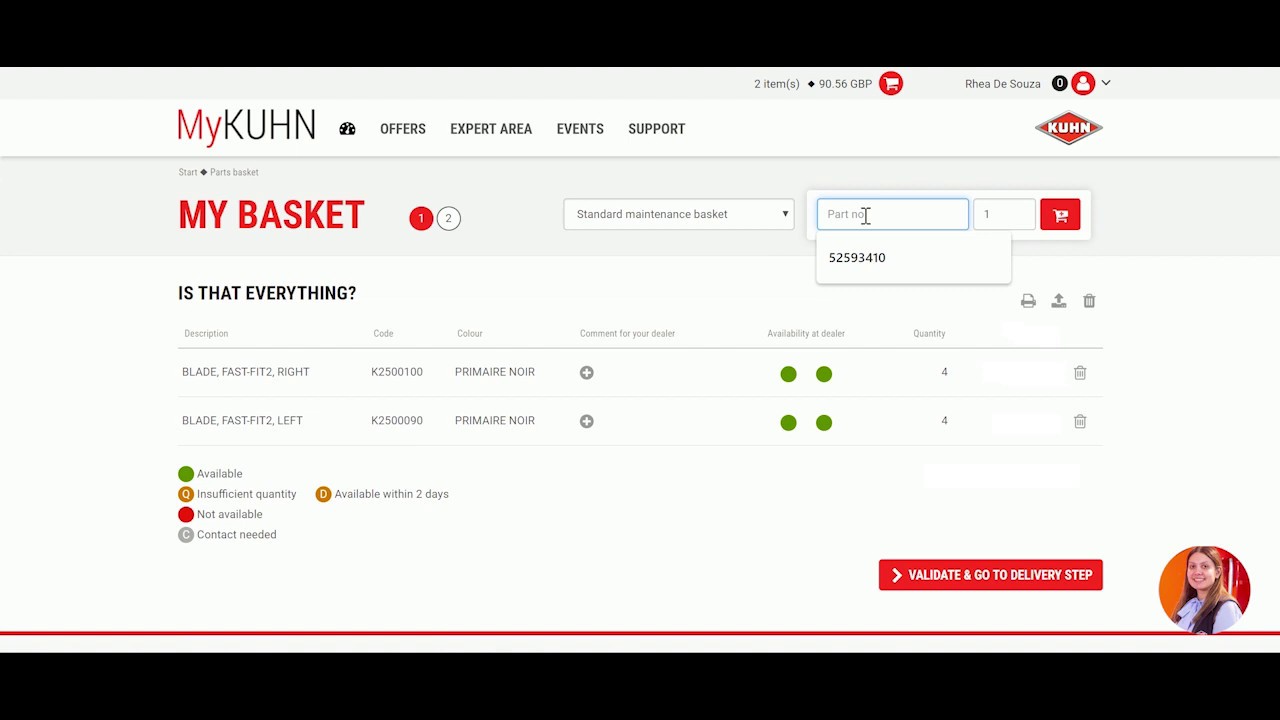
Task: Empty basket using the top trash icon
Action: tap(1089, 301)
